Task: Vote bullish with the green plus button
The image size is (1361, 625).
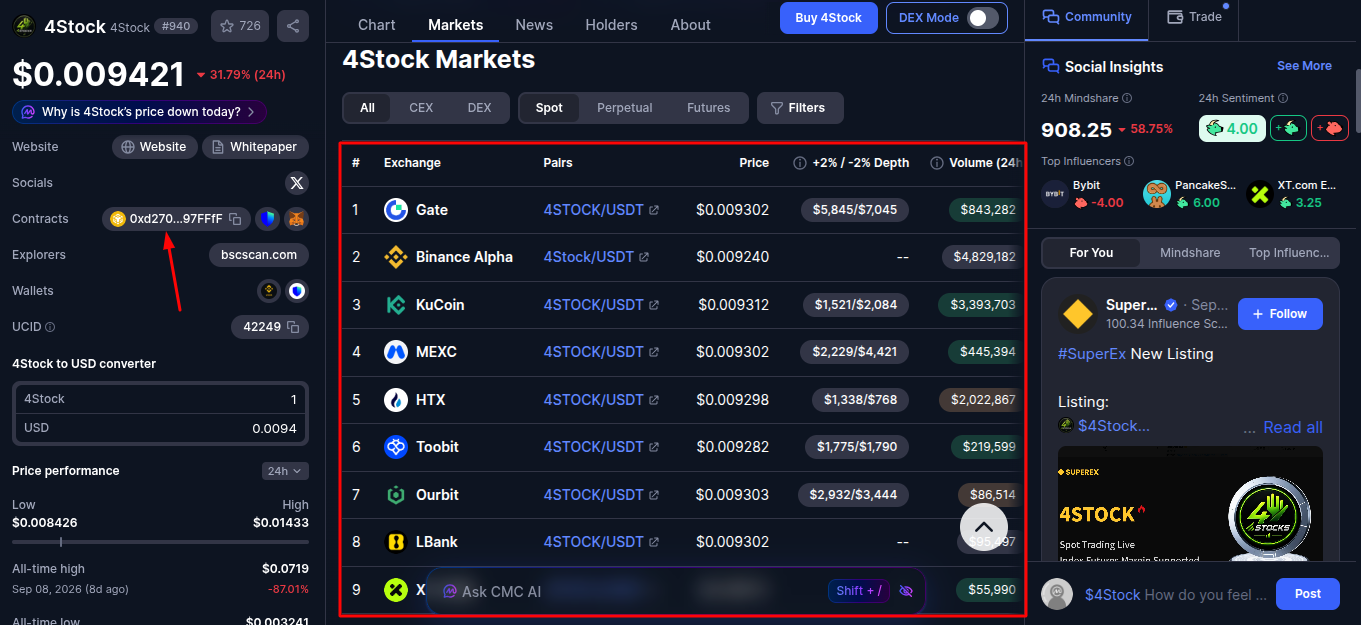Action: pyautogui.click(x=1289, y=128)
